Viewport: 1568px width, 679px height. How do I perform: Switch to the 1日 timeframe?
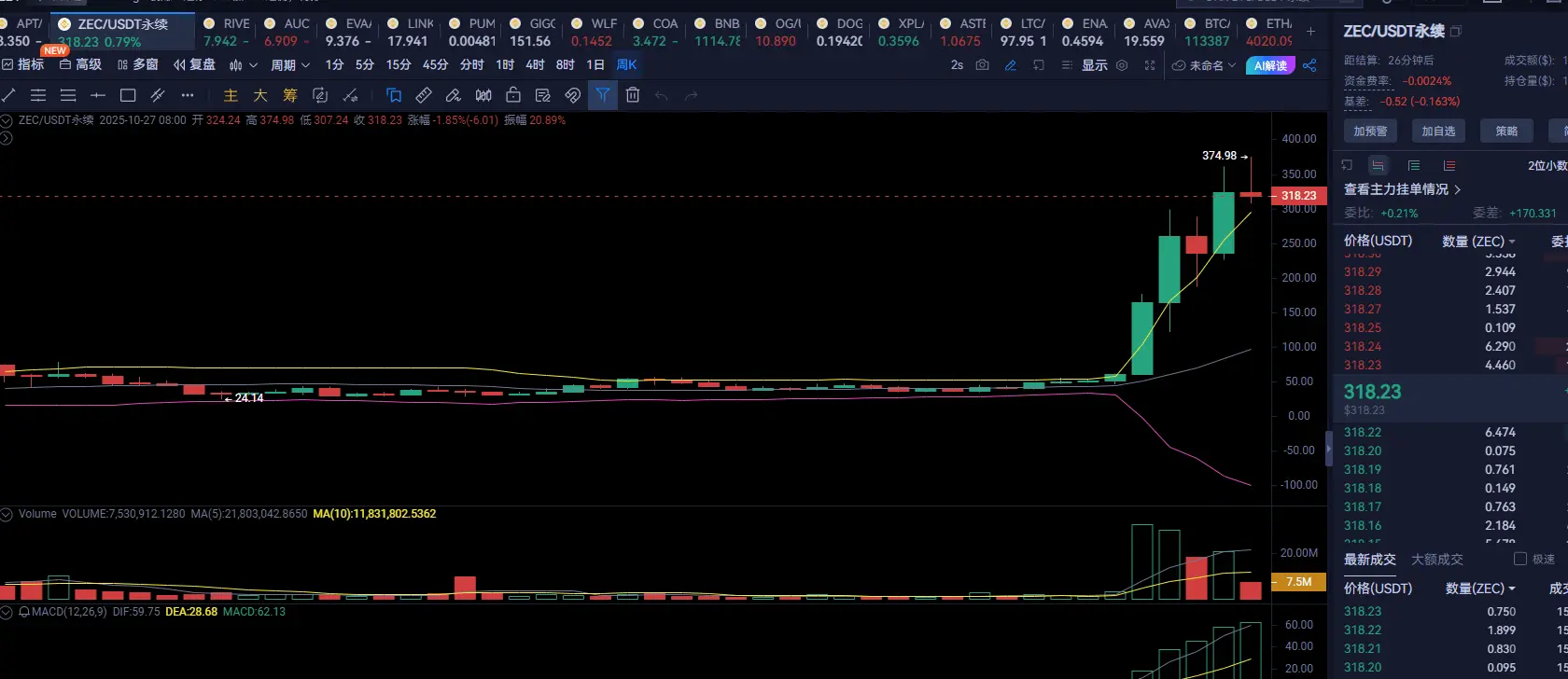click(595, 65)
